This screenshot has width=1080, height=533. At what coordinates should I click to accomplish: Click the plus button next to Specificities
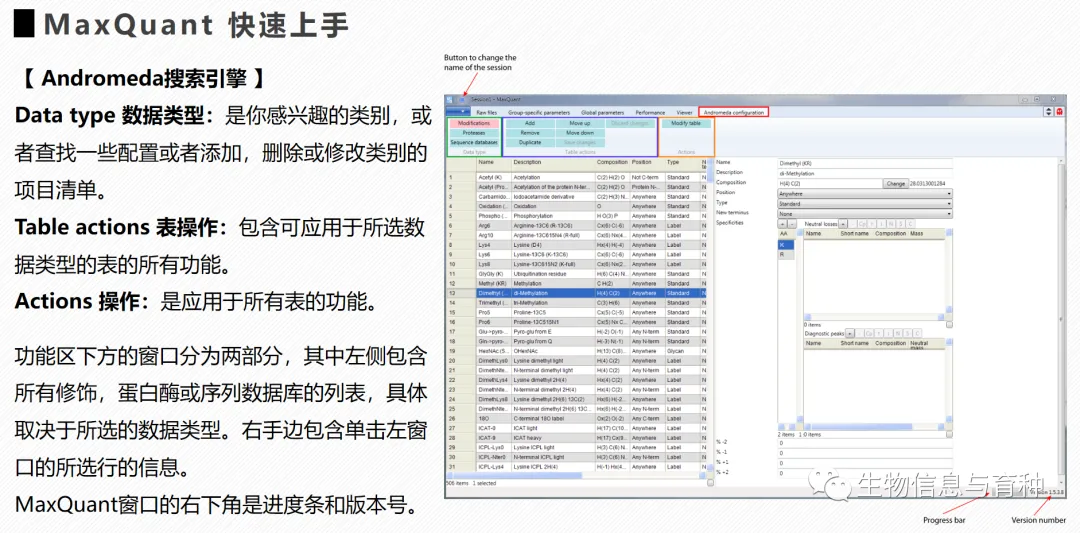point(782,224)
